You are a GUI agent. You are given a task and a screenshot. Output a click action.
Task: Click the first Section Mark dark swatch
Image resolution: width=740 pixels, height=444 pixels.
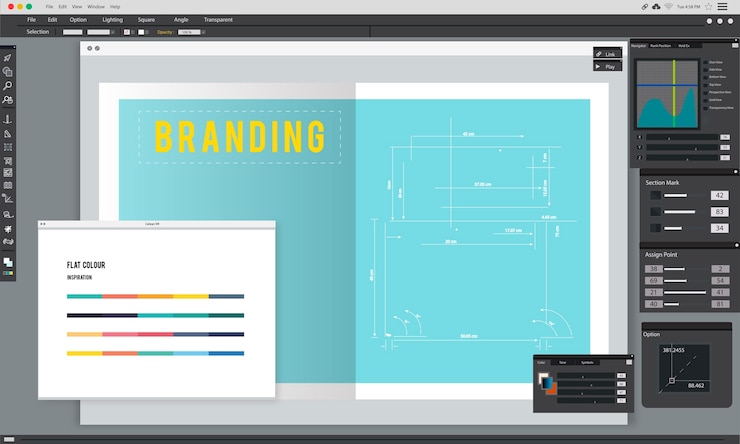656,195
